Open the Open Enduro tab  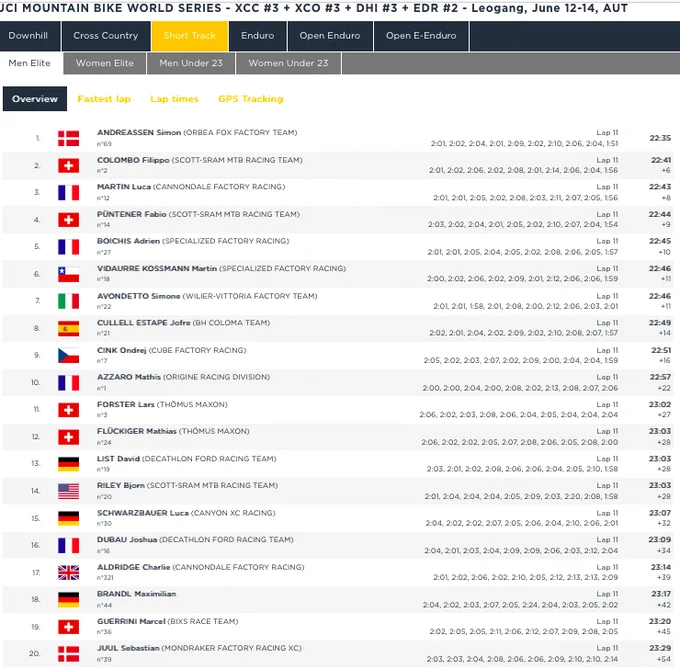point(330,36)
